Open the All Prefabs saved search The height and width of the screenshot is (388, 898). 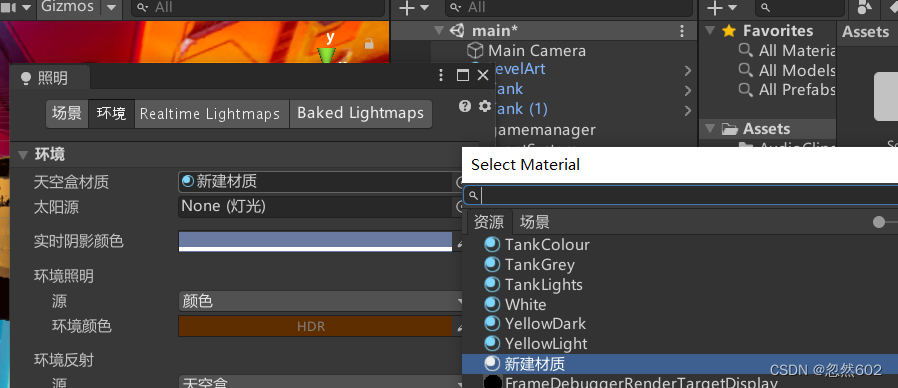[796, 90]
